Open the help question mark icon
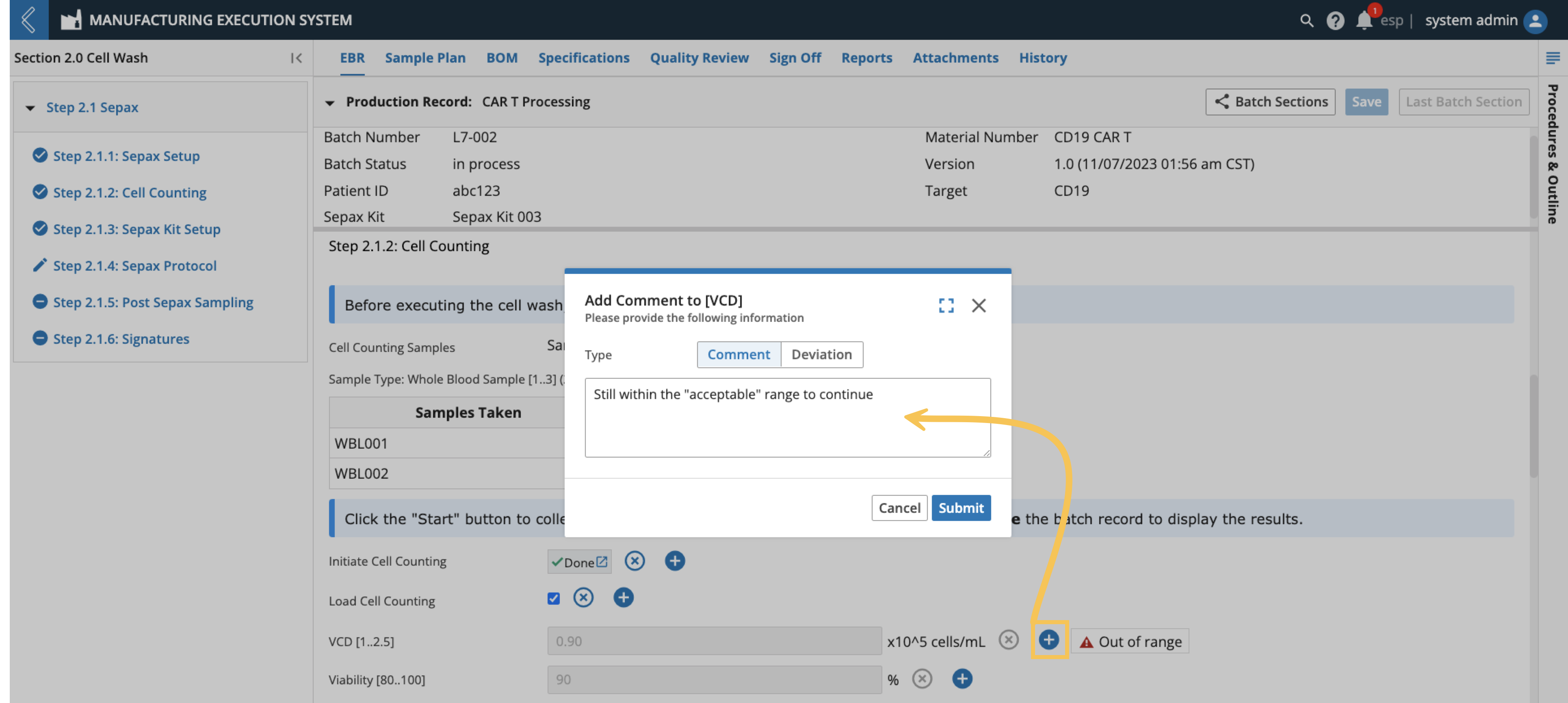The width and height of the screenshot is (1568, 703). (1335, 20)
